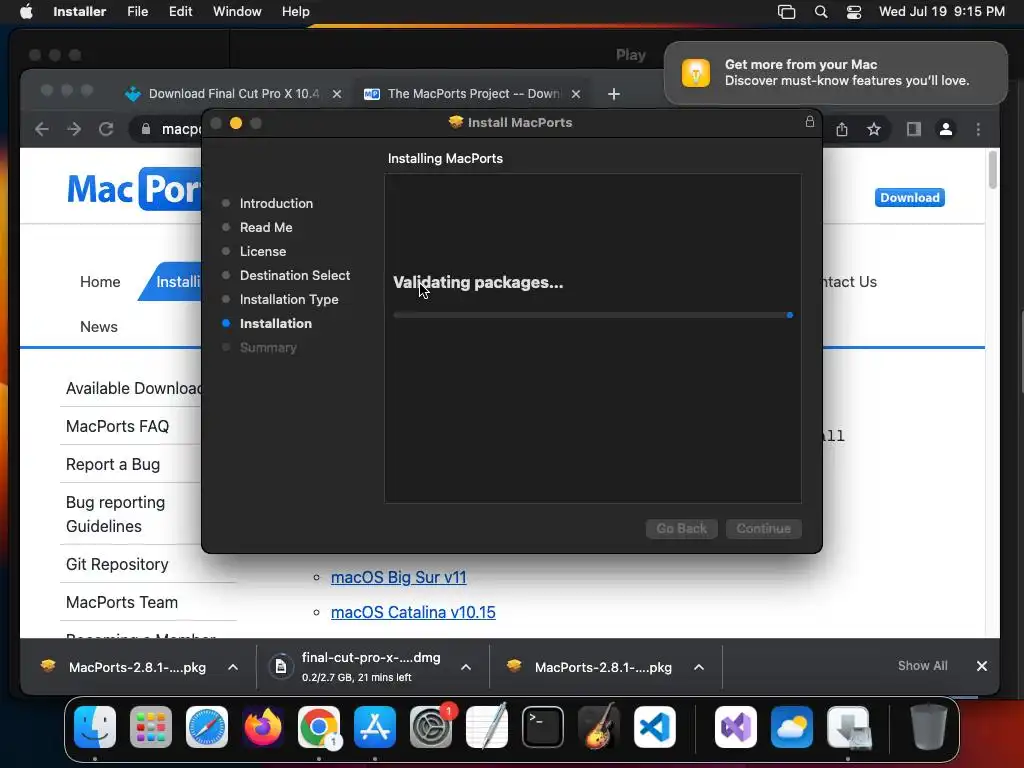The height and width of the screenshot is (768, 1024).
Task: Open the Trash in the Dock
Action: point(929,726)
